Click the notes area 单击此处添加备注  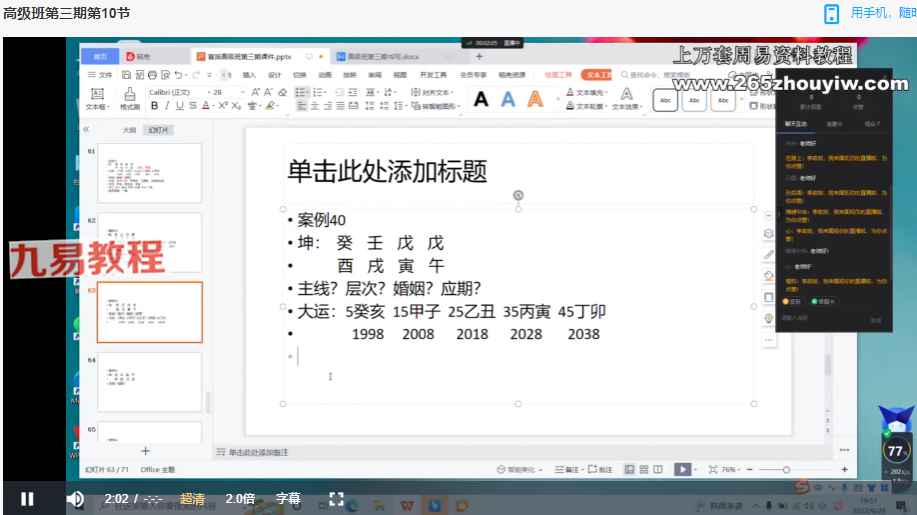click(x=260, y=452)
